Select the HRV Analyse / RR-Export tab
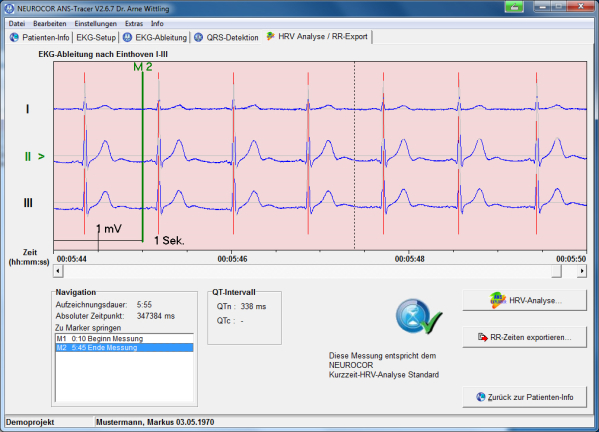Screen dimensions: 599x432 (x=317, y=37)
